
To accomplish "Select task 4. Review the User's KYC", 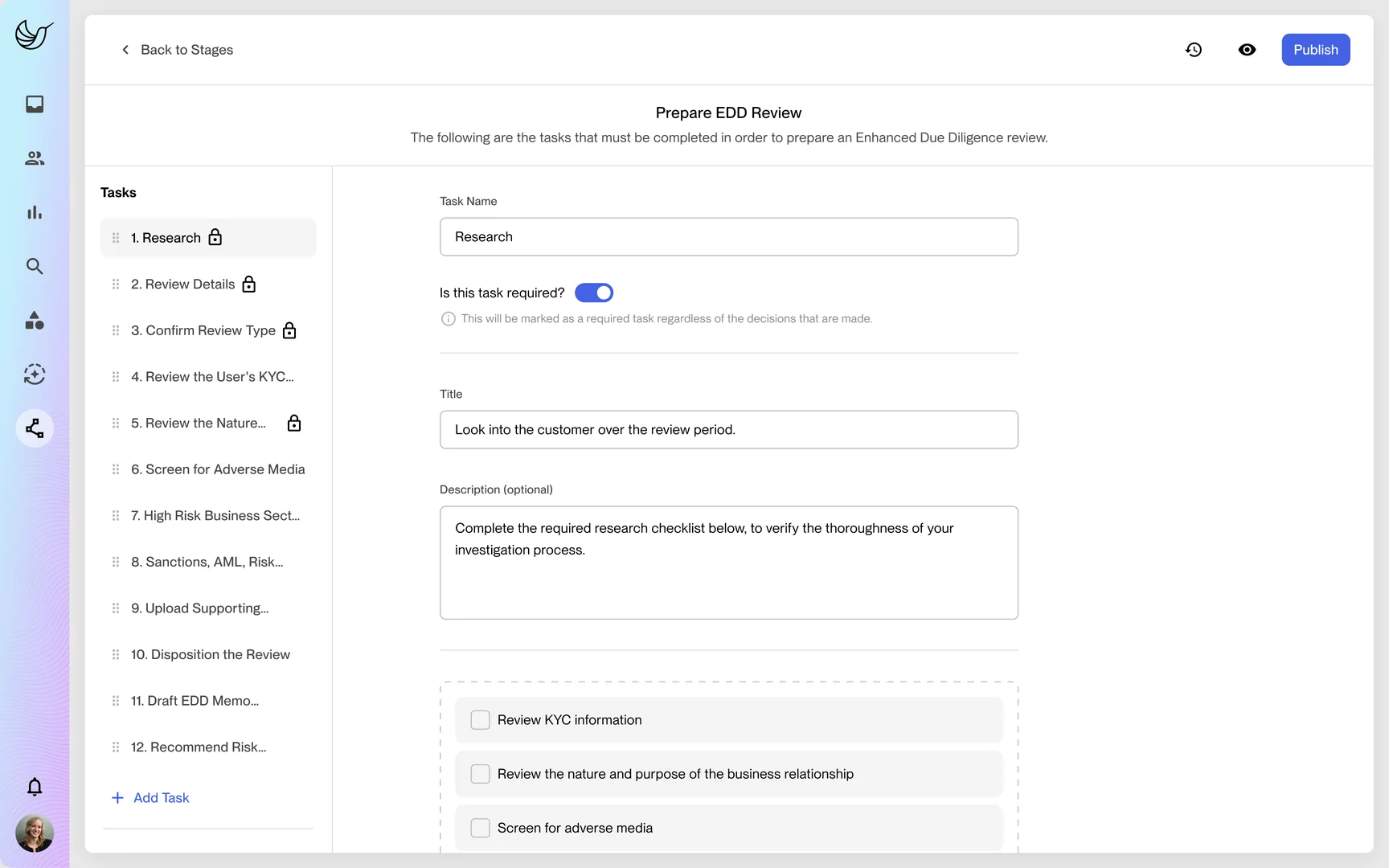I will tap(208, 377).
